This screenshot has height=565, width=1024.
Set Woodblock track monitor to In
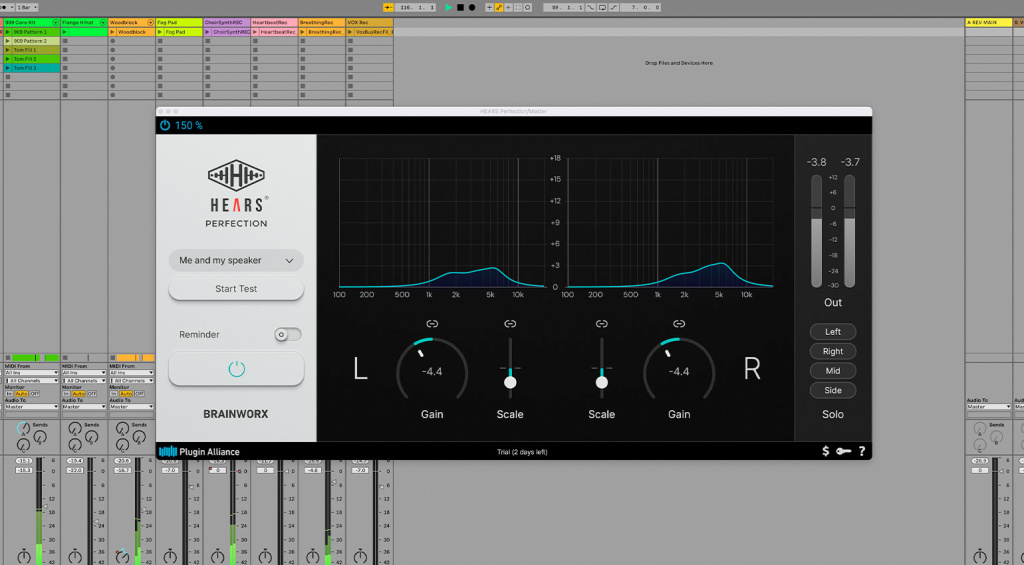114,394
